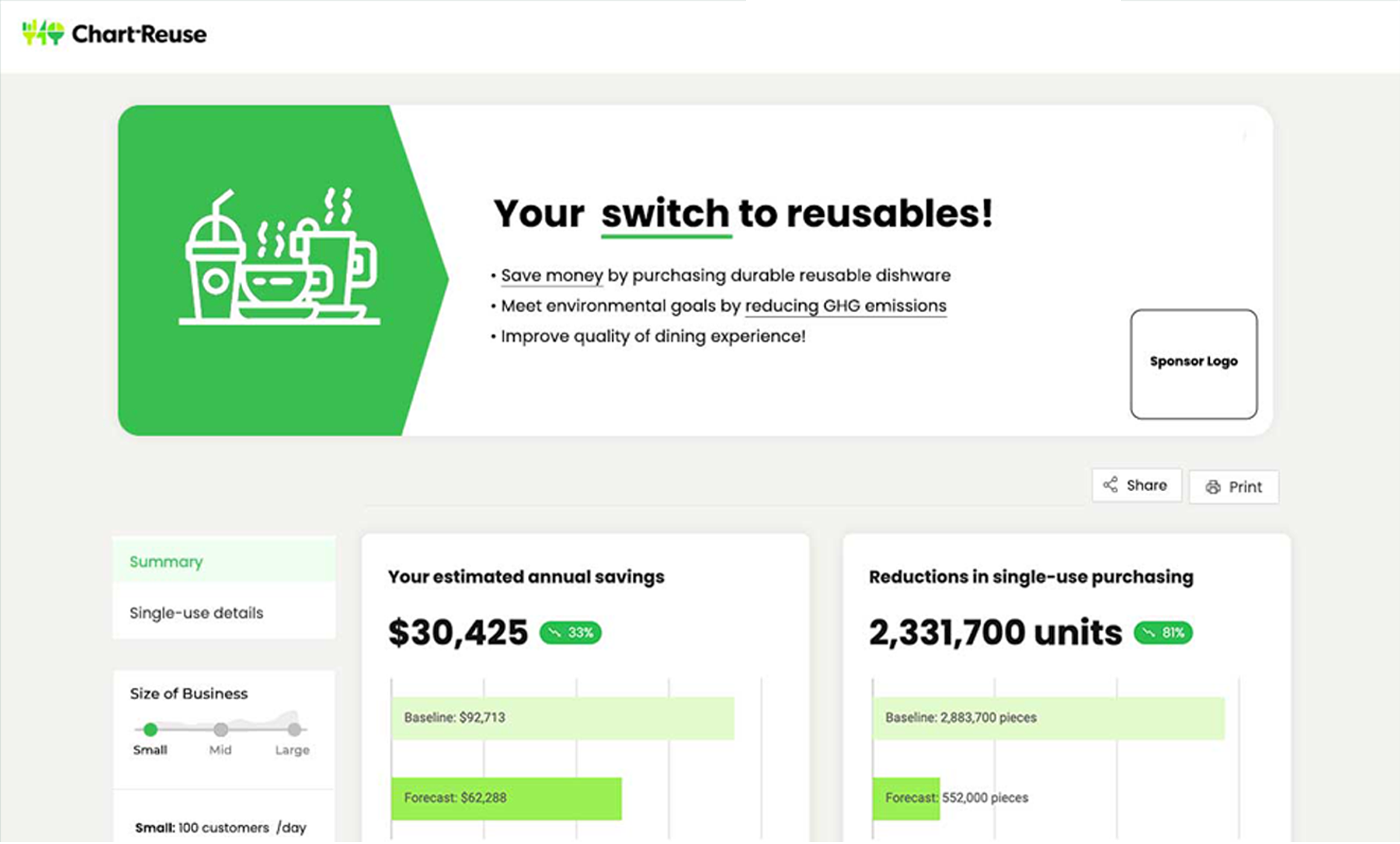
Task: Print the savings report
Action: tap(1233, 487)
